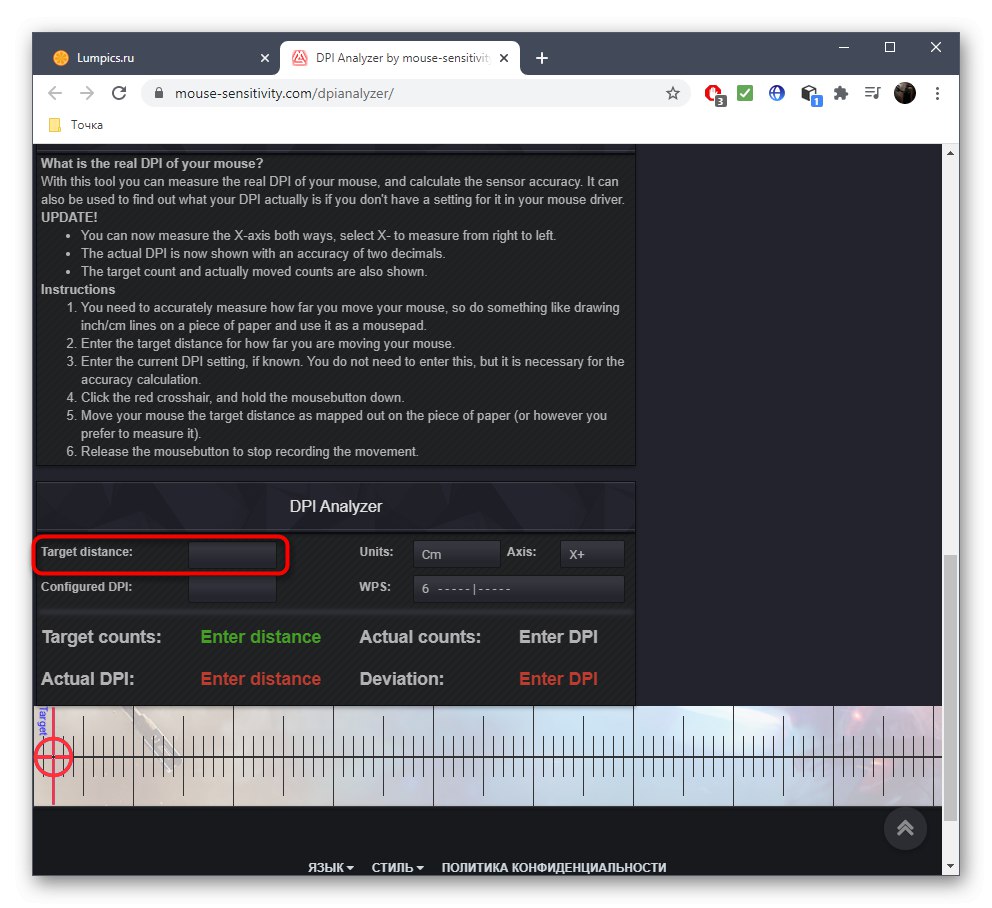Viewport: 992px width, 908px height.
Task: Click the red crosshair target
Action: point(53,756)
